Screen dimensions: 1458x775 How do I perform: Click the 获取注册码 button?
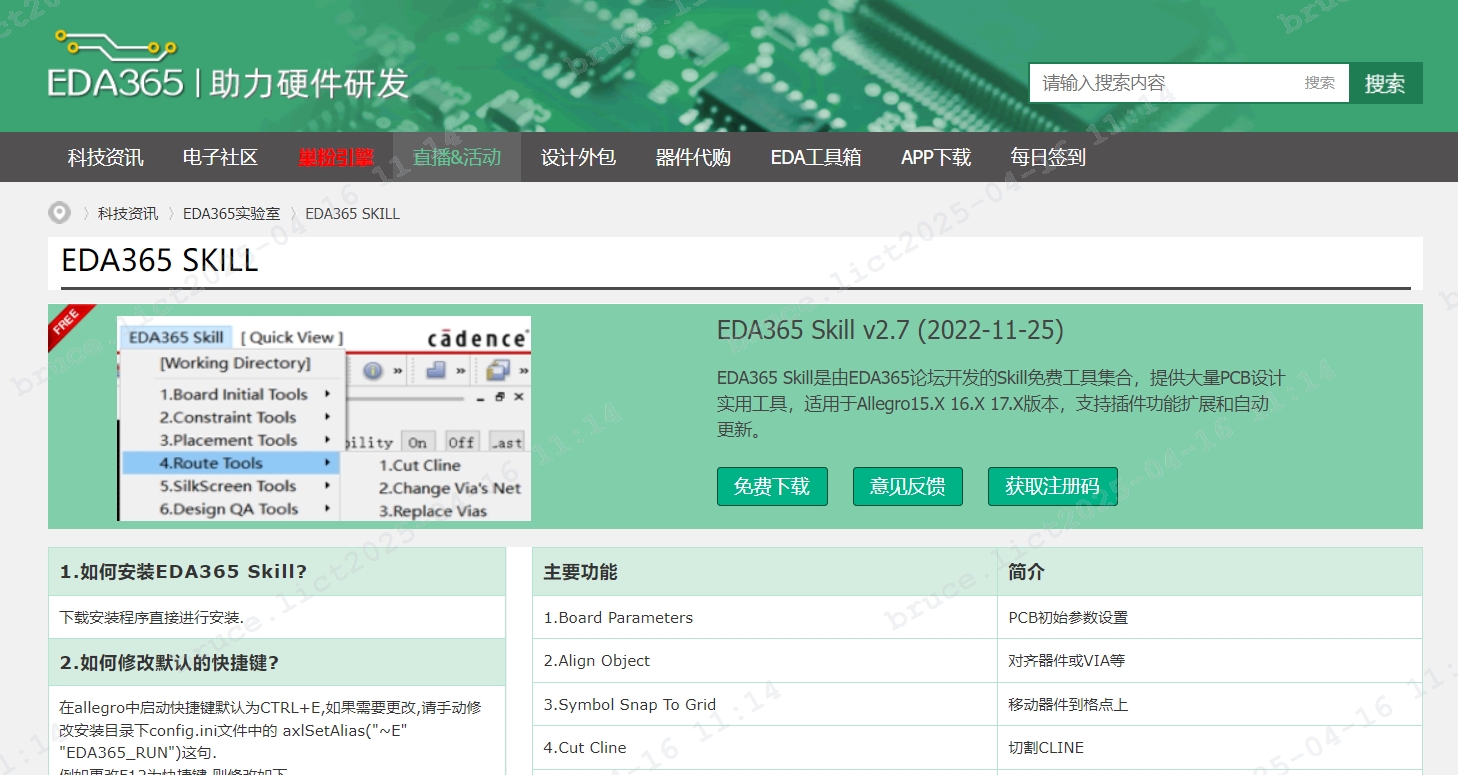point(1053,486)
